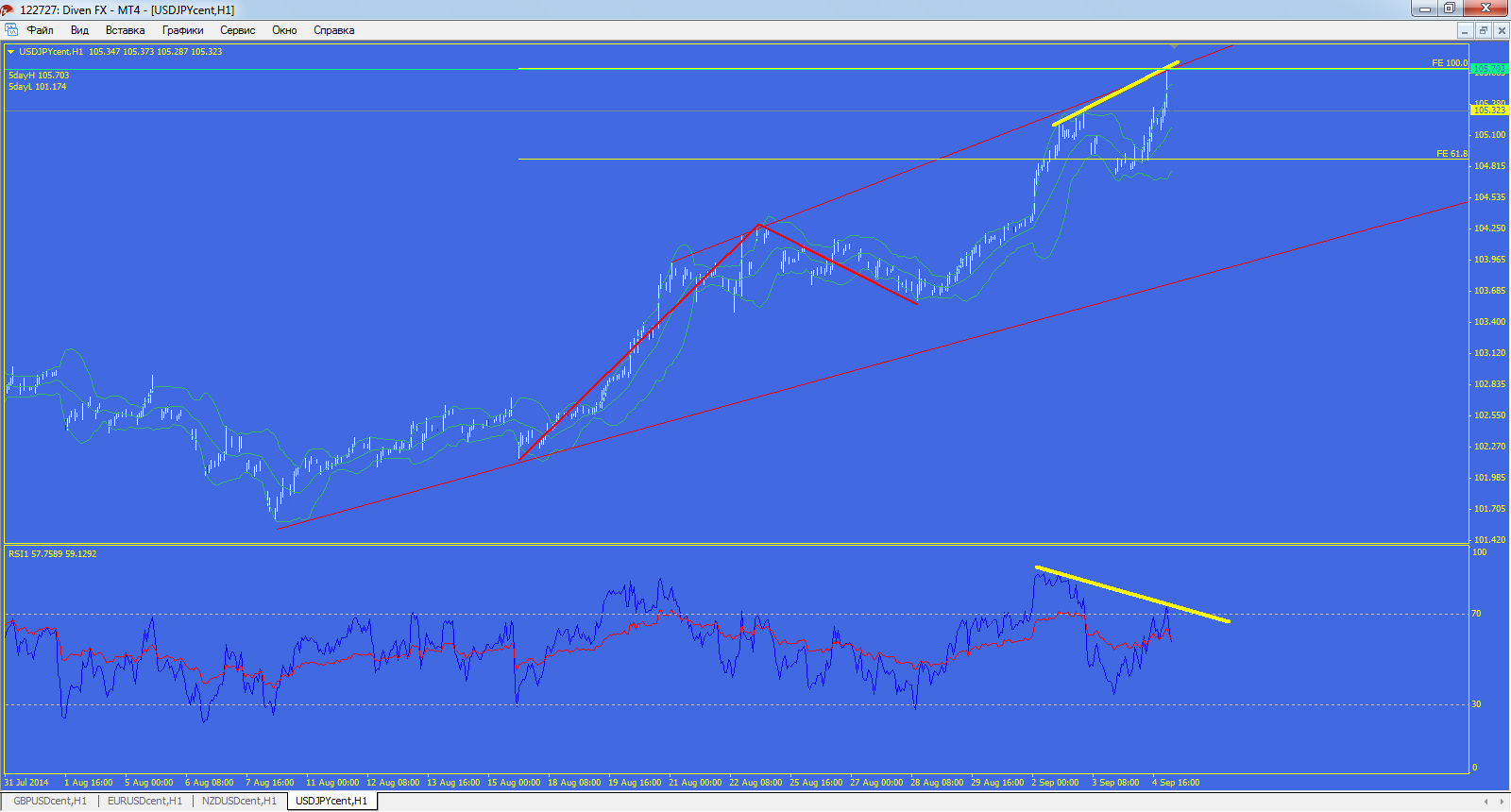Screen dimensions: 1511x812
Task: Click the 21 Aug 00:00 time label
Action: pyautogui.click(x=695, y=783)
